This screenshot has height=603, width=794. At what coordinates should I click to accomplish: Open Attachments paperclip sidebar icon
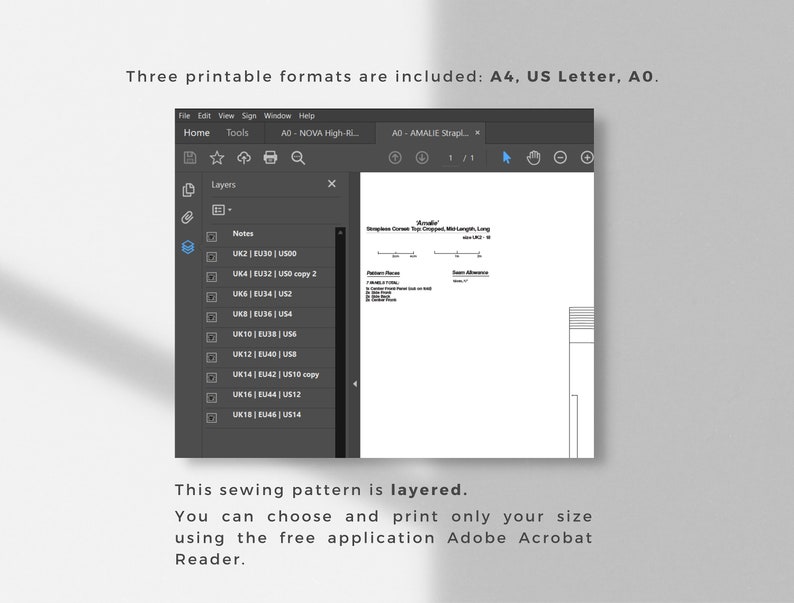click(x=187, y=218)
